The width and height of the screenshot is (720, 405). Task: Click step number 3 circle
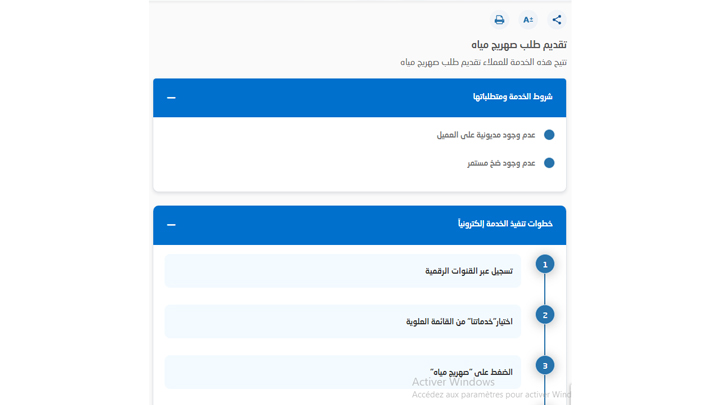coord(545,366)
